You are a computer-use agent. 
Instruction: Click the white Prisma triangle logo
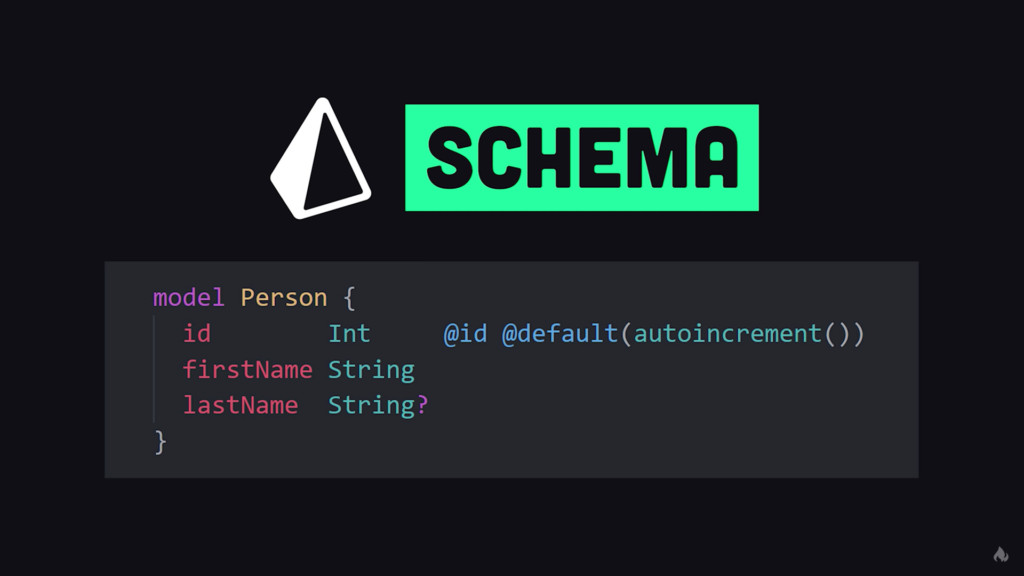point(320,158)
